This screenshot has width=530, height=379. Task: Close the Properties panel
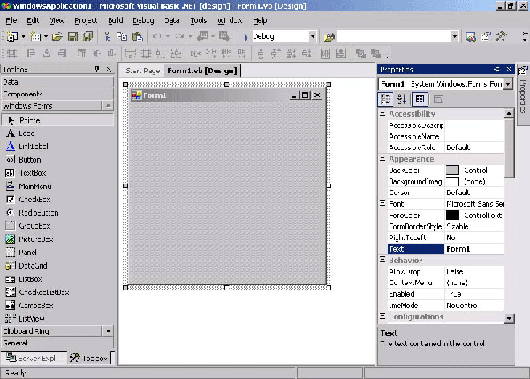509,69
